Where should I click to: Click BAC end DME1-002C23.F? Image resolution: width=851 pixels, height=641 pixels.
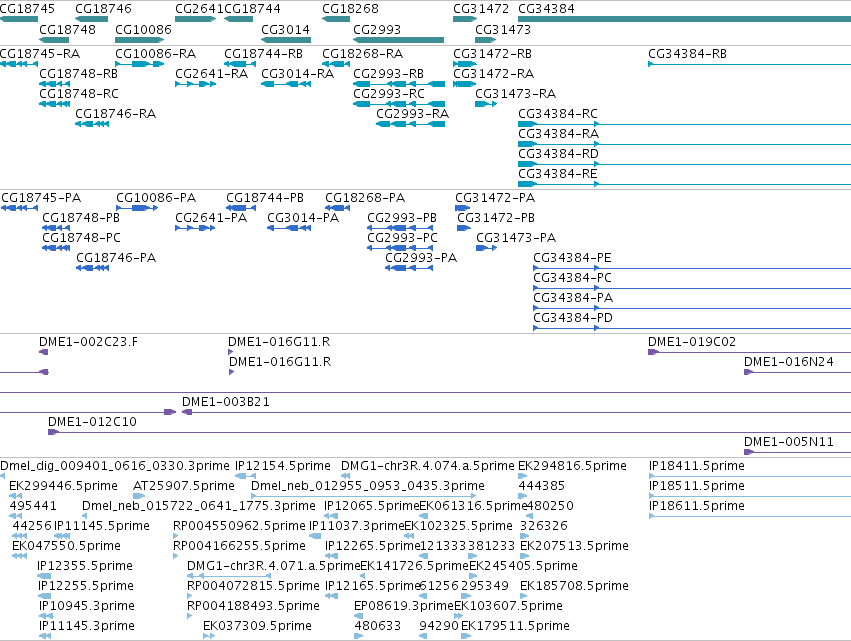pos(88,342)
